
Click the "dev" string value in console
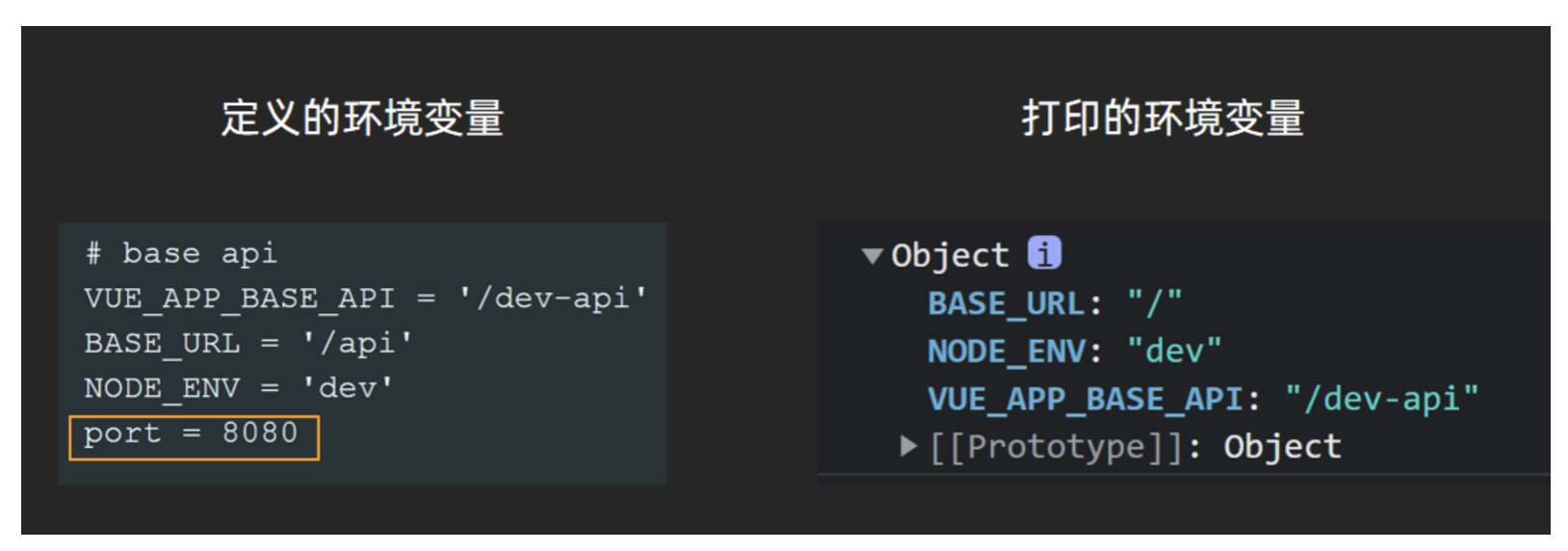pos(1173,351)
